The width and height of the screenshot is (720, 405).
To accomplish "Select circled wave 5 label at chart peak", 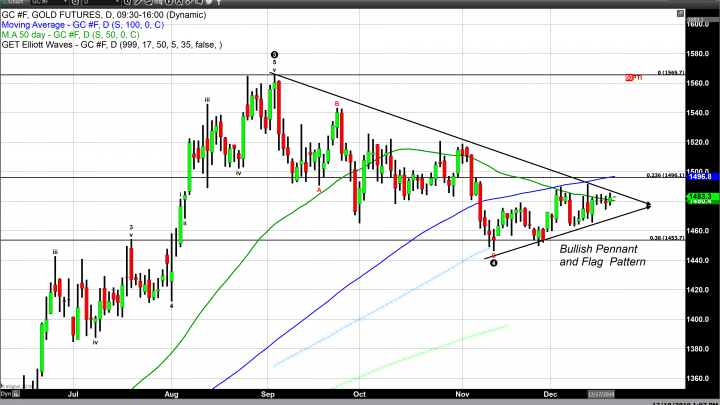I will (x=274, y=55).
